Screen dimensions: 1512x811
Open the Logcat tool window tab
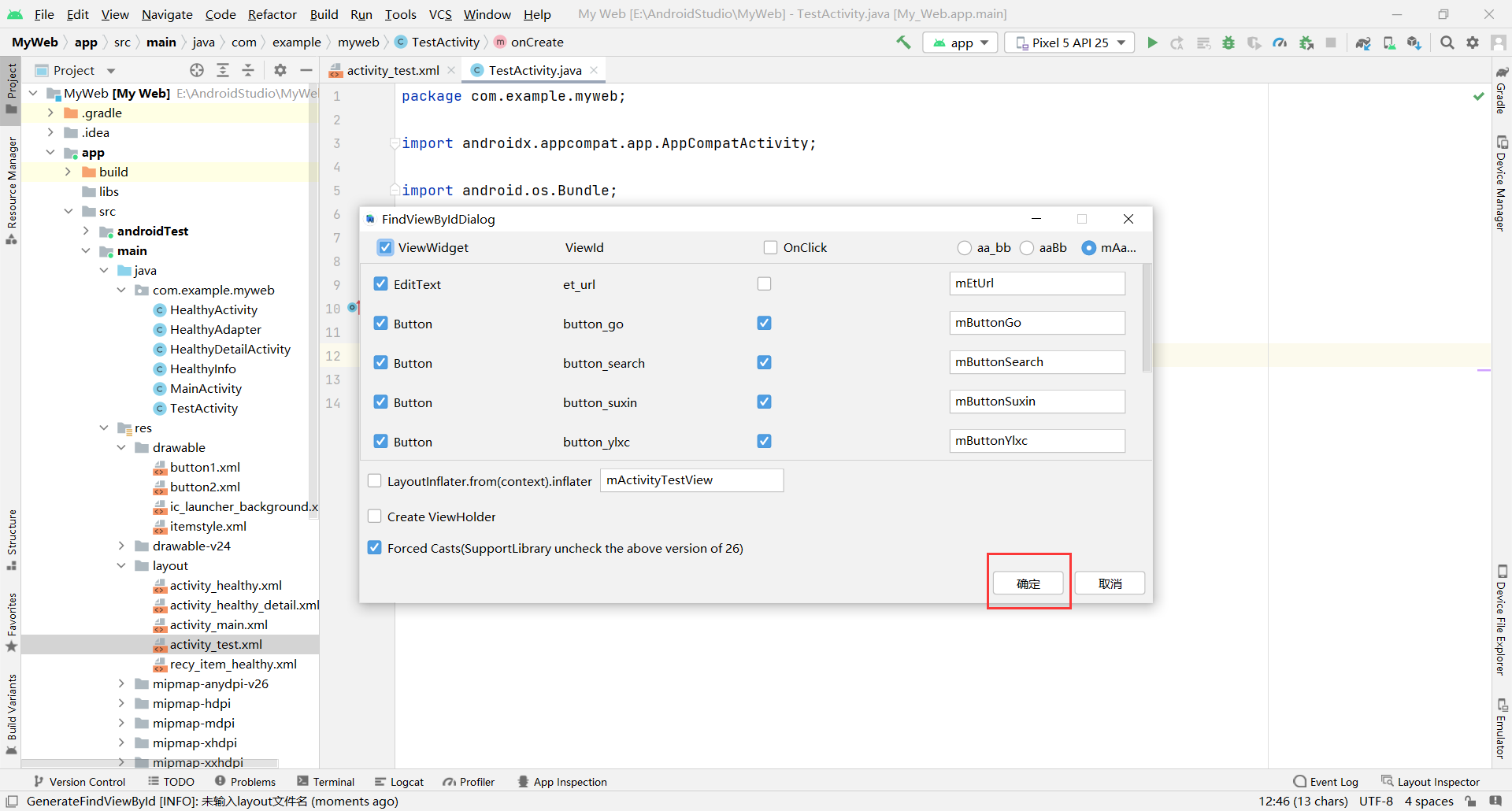[x=399, y=782]
